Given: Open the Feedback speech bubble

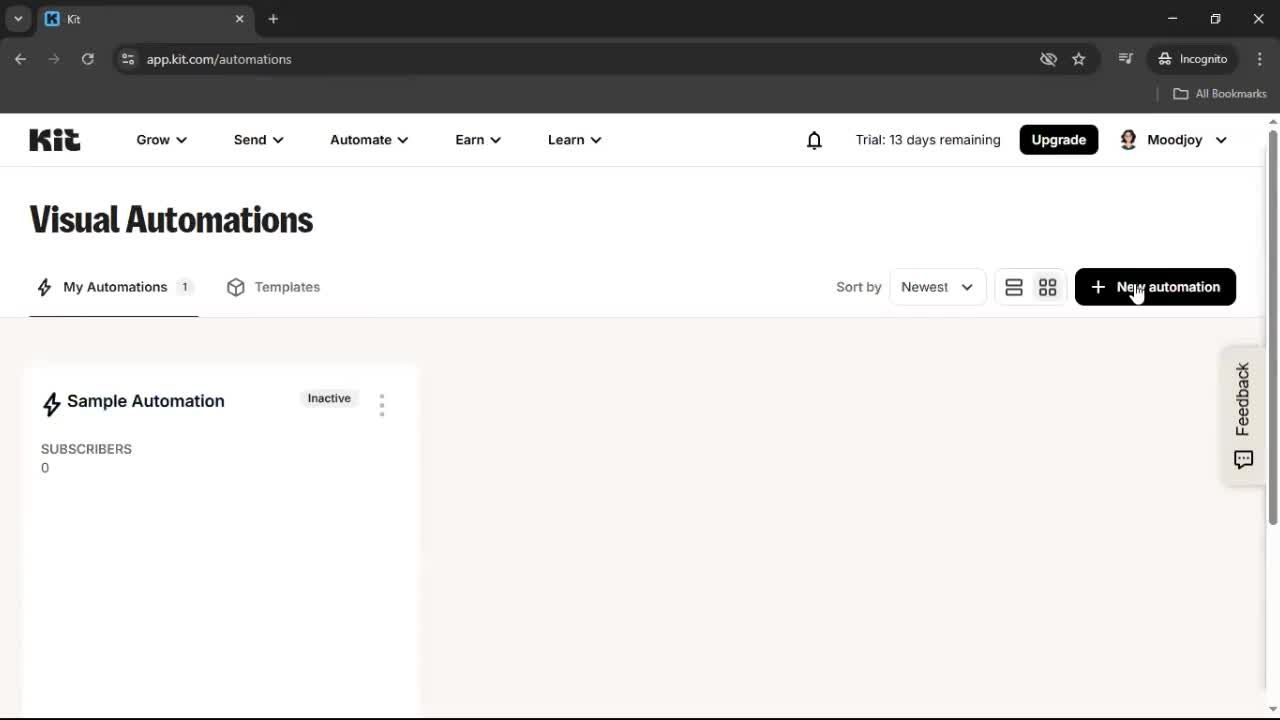Looking at the screenshot, I should (1243, 460).
